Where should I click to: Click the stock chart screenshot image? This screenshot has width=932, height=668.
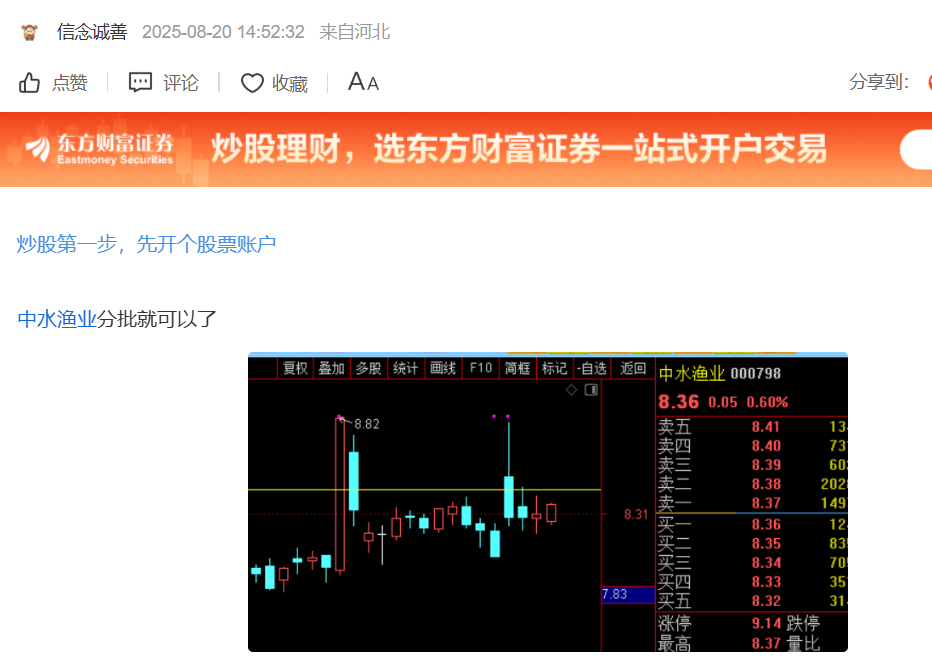pyautogui.click(x=548, y=502)
